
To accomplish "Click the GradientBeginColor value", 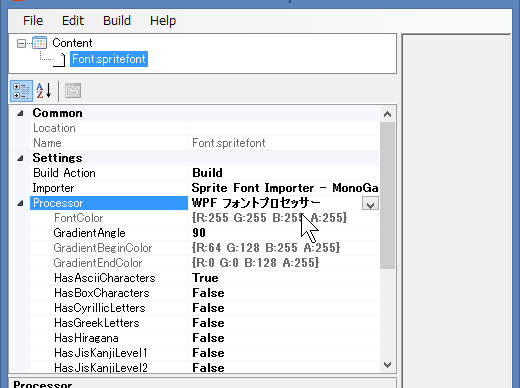I will 266,248.
